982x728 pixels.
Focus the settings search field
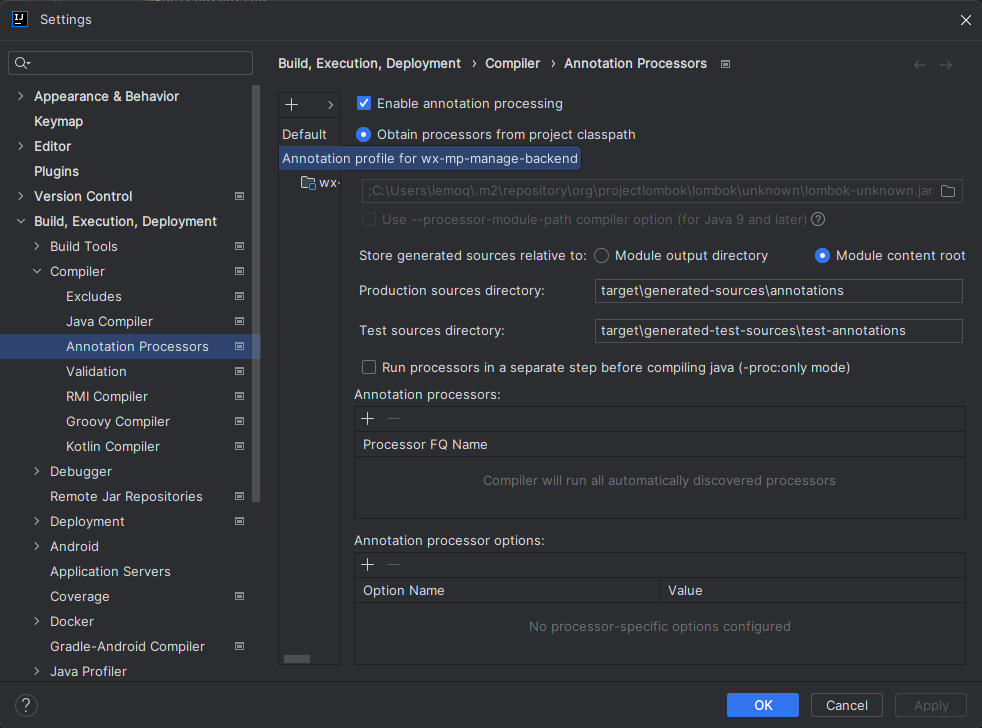[130, 63]
